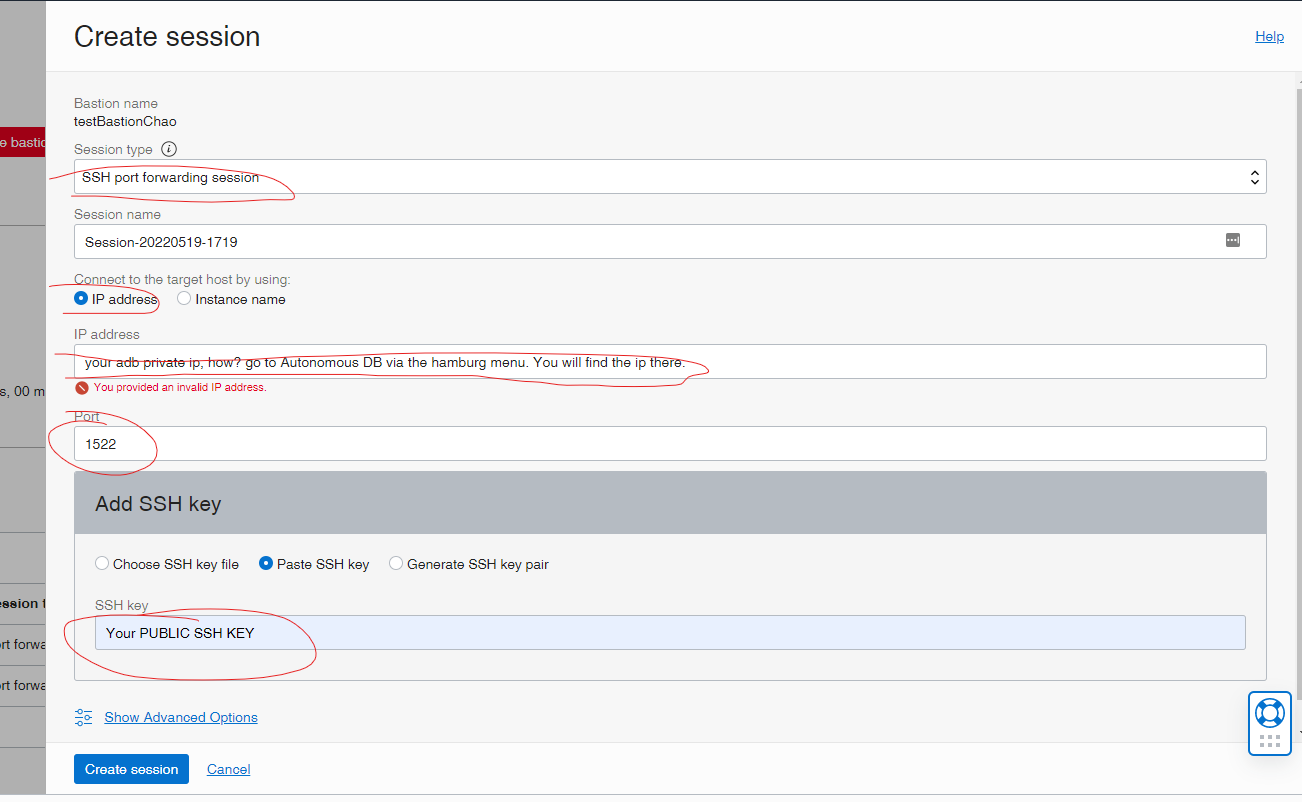
Task: Open the lifebuoy support widget
Action: tap(1270, 713)
